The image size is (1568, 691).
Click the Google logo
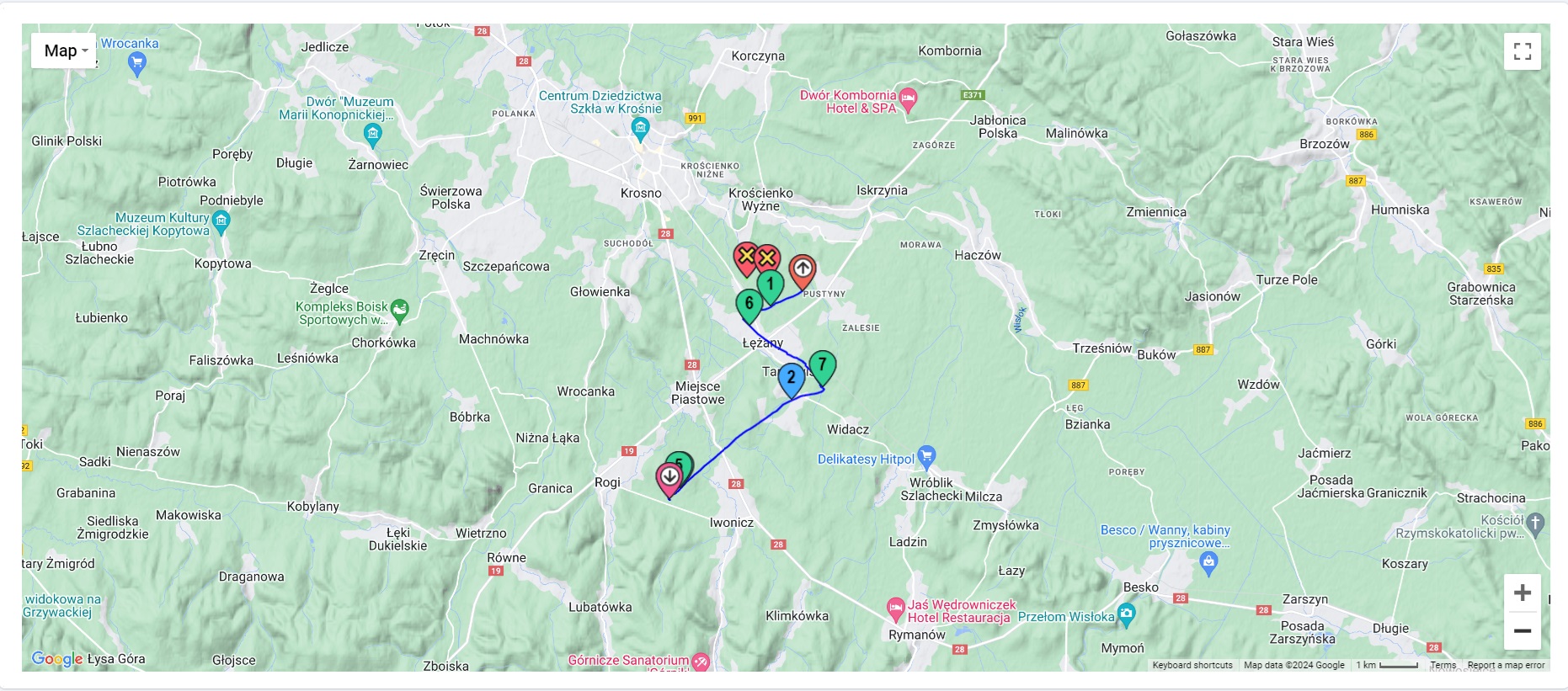point(56,659)
